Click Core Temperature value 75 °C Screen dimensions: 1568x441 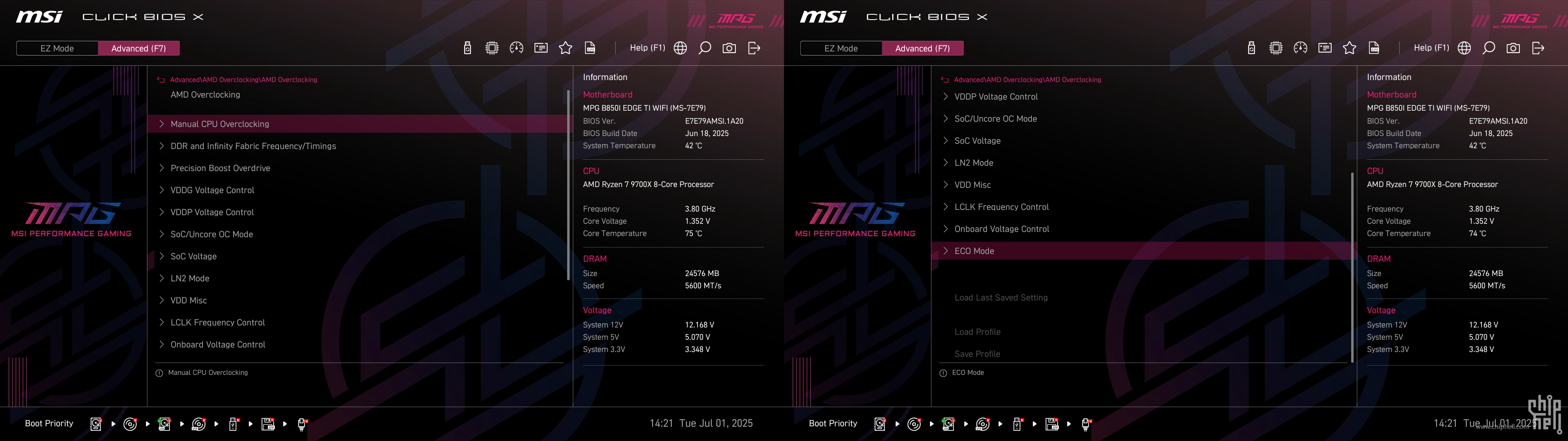coord(693,234)
